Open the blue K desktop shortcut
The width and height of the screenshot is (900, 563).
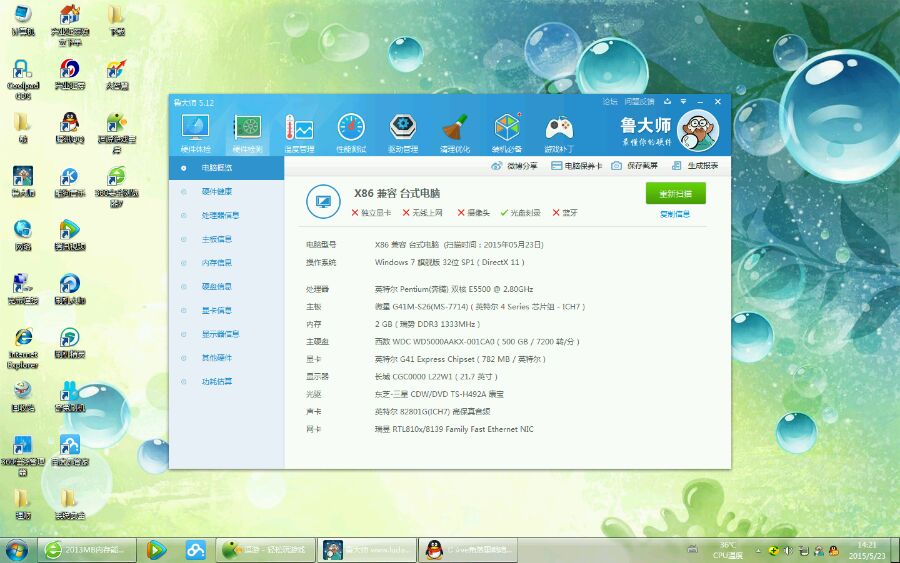click(69, 181)
